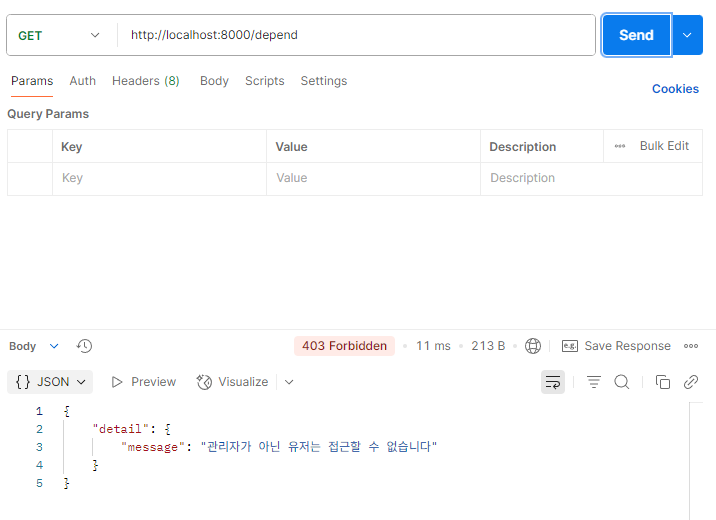Switch to request Body tab
This screenshot has height=520, width=716.
click(214, 81)
